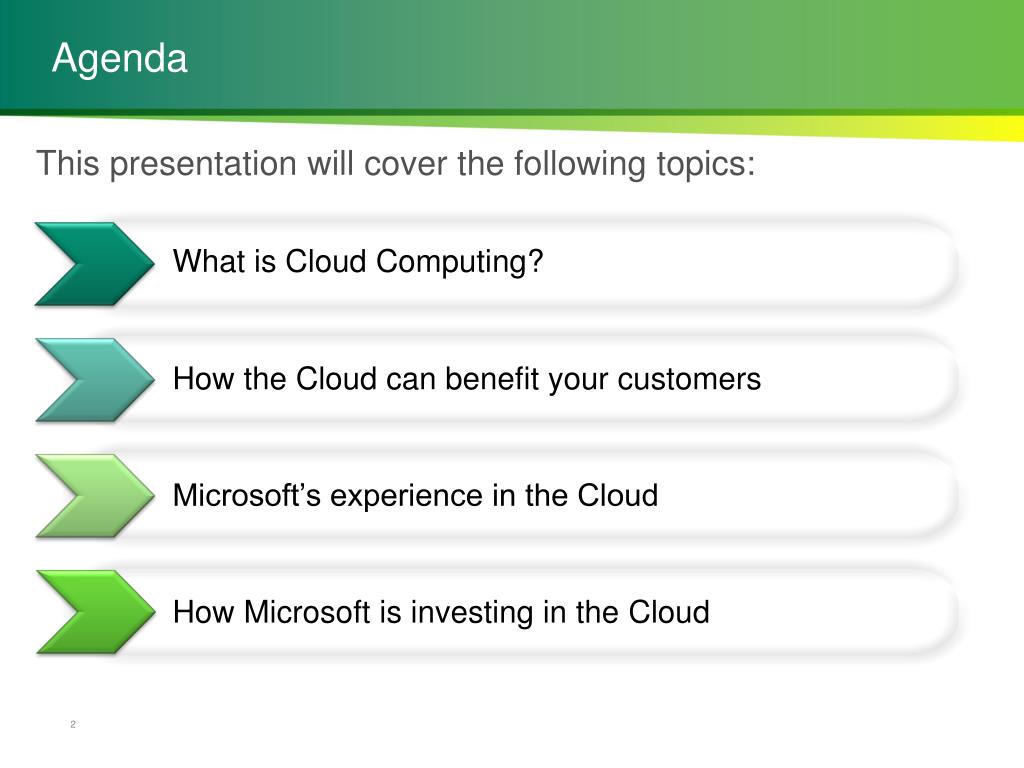This screenshot has height=768, width=1024.
Task: Select 'Microsoft's experience in the Cloud' item
Action: coord(415,496)
